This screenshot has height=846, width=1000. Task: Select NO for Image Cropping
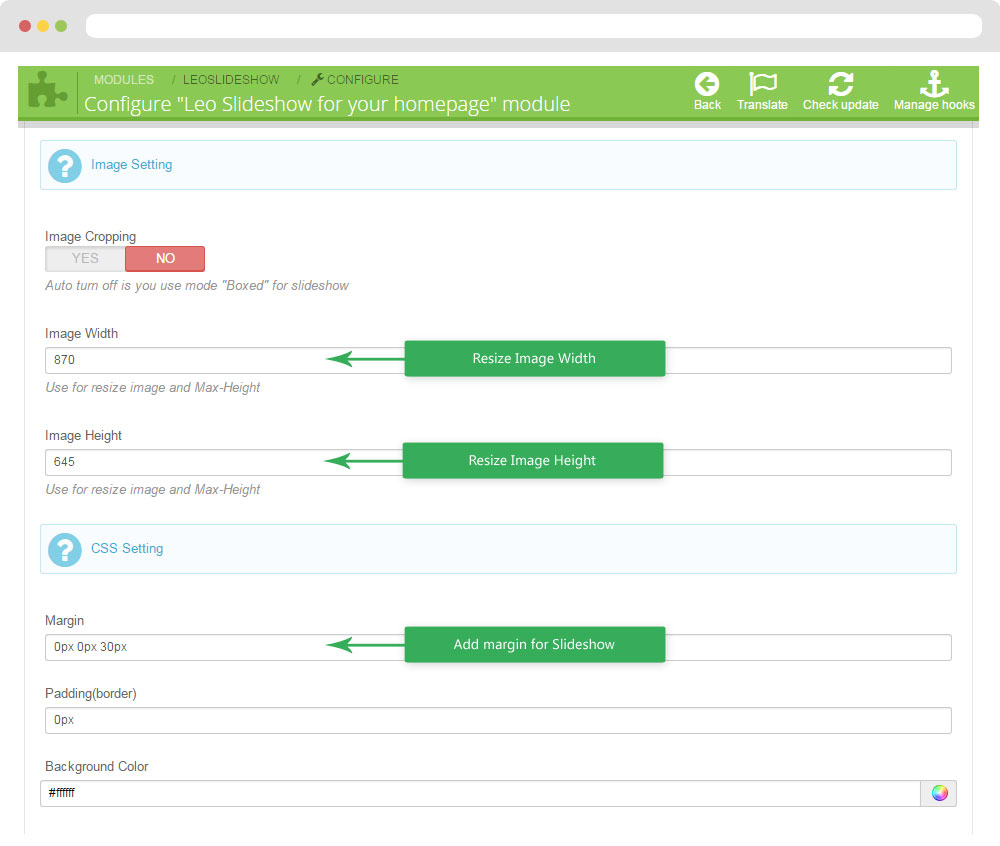[165, 259]
